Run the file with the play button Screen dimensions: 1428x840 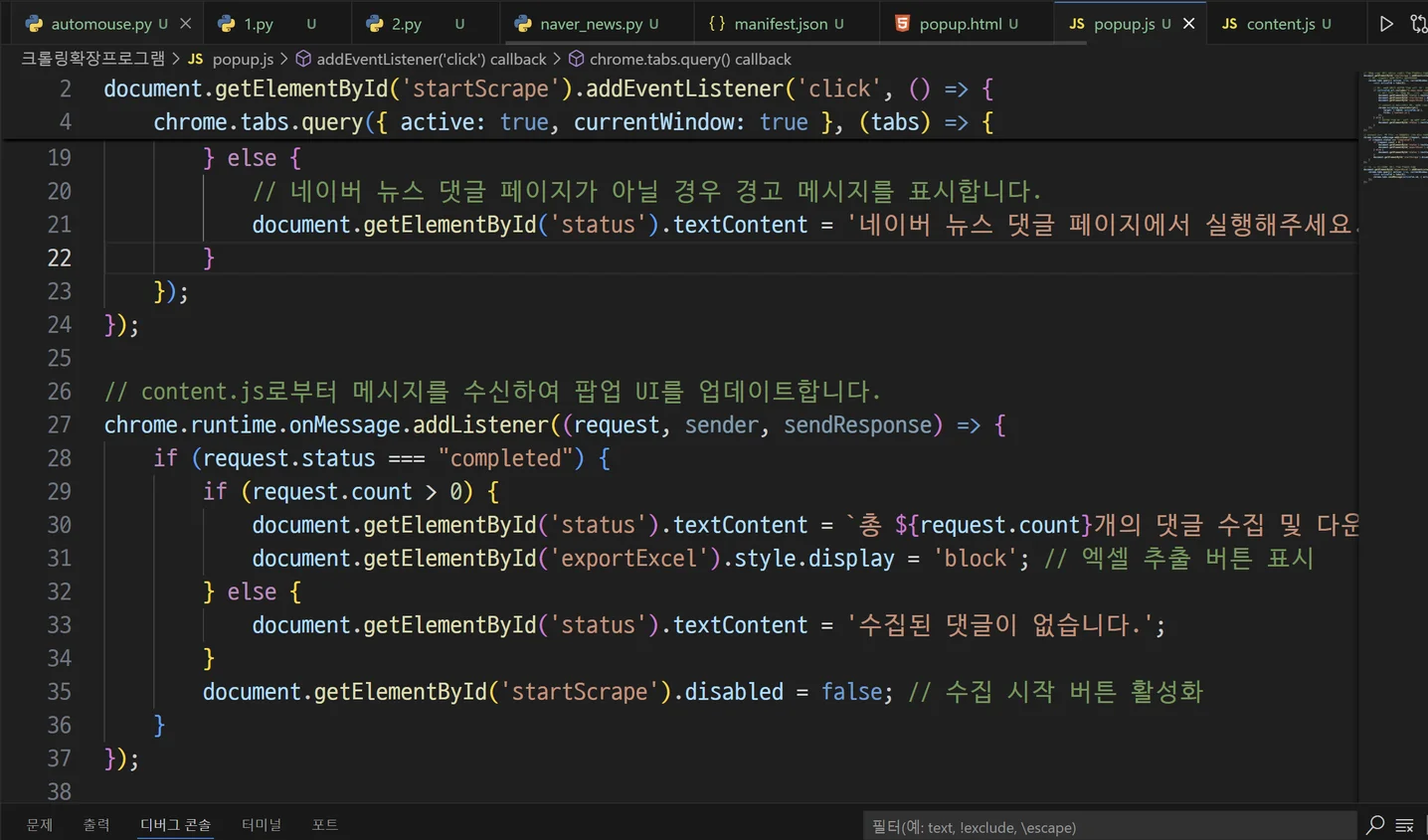pyautogui.click(x=1386, y=23)
